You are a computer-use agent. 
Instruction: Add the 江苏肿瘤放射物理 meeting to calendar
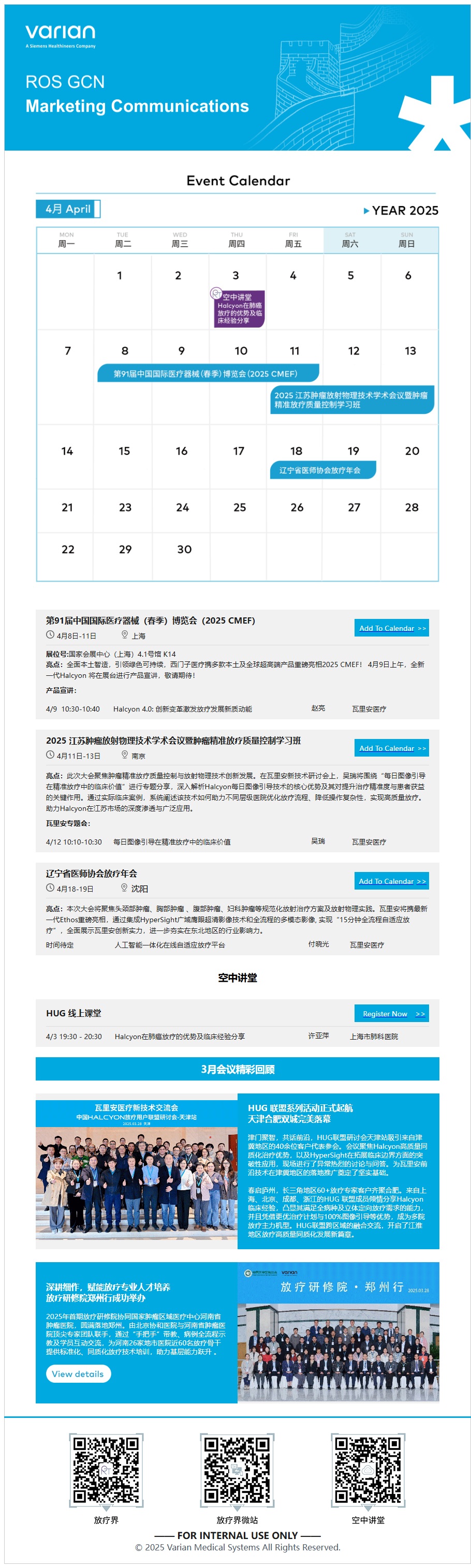392,747
